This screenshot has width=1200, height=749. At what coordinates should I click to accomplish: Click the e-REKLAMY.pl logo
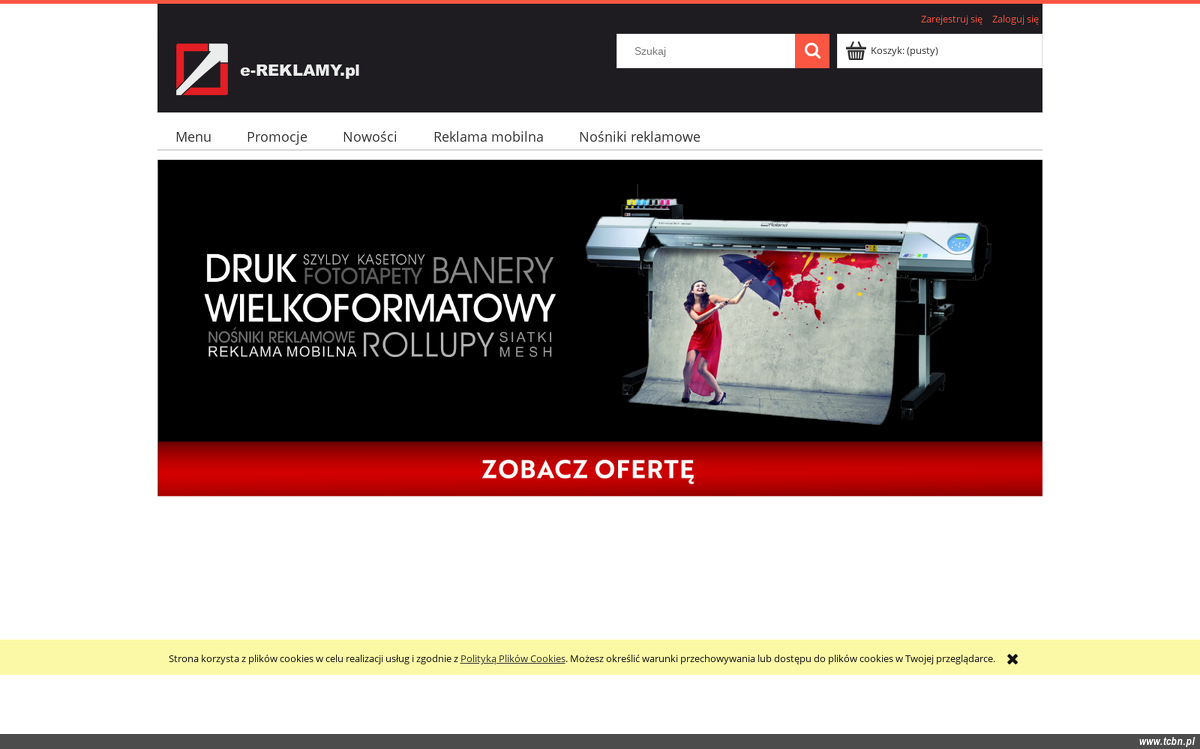(268, 69)
